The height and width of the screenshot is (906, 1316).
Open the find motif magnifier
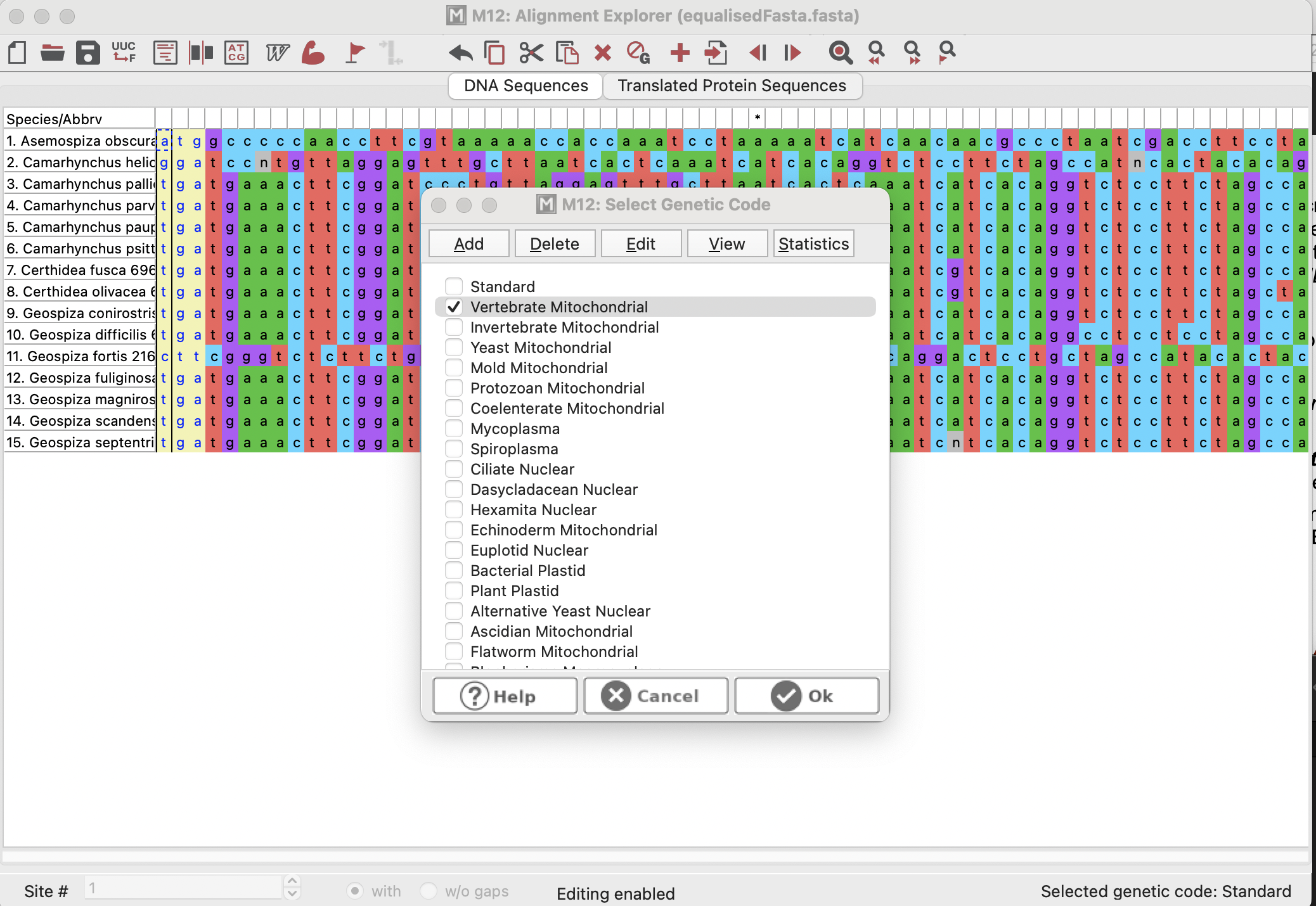point(841,53)
